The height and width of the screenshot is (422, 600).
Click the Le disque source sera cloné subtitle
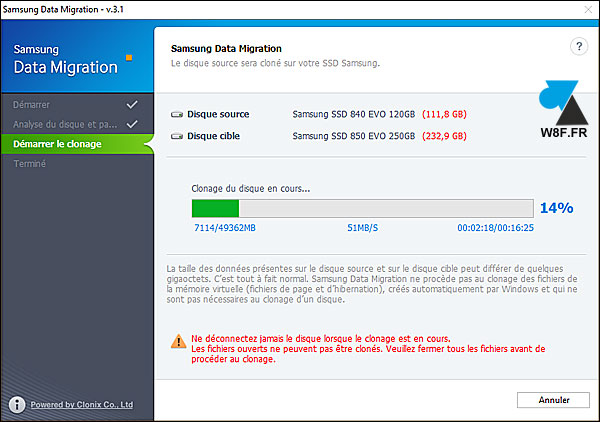(x=275, y=63)
